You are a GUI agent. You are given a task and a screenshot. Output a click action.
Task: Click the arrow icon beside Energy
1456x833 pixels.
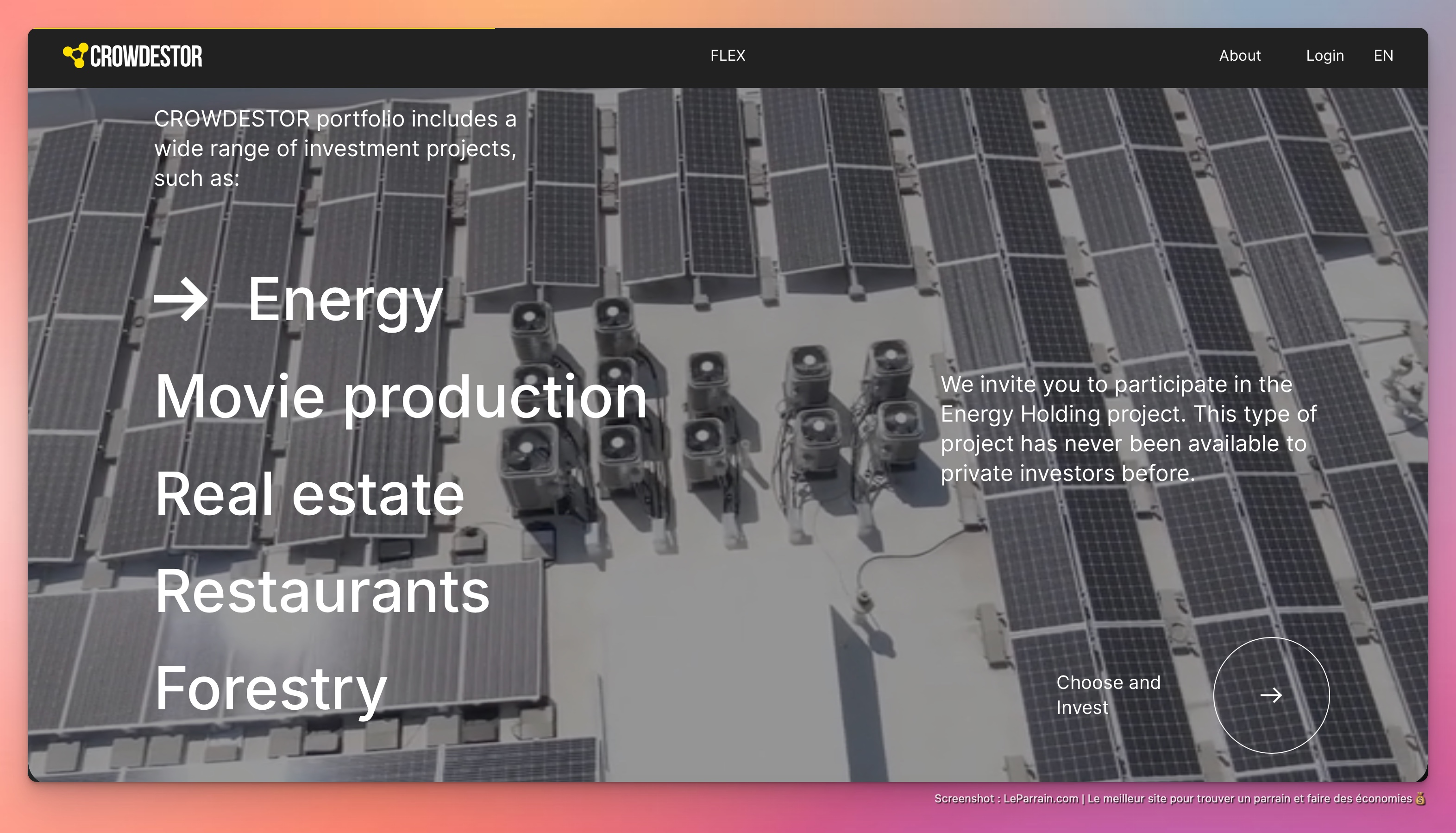(181, 299)
